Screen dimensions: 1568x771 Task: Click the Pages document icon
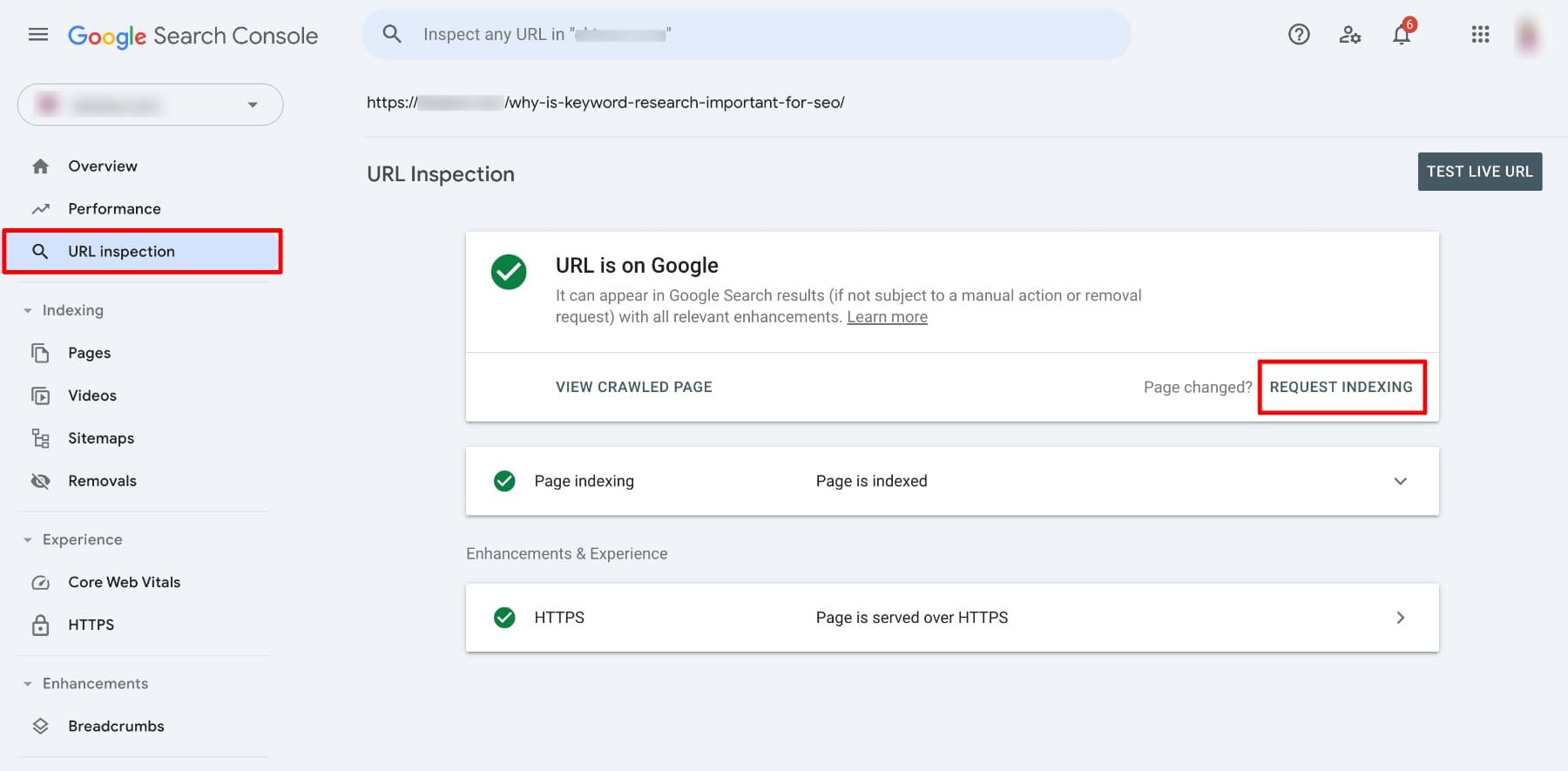(x=40, y=353)
